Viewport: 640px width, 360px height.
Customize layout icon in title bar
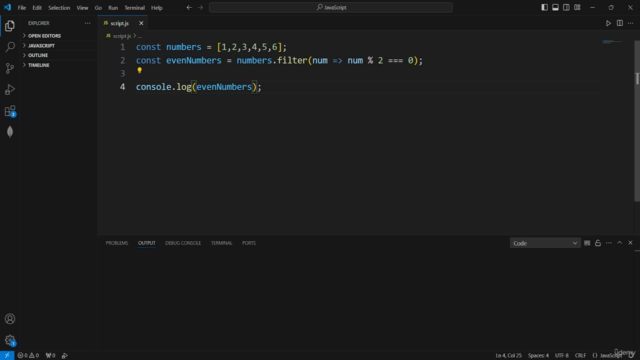click(577, 7)
